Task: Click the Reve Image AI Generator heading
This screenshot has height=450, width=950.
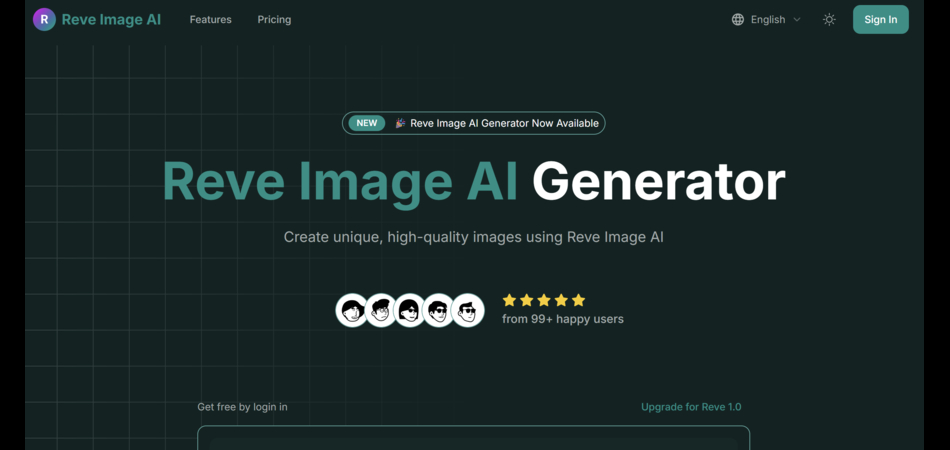Action: point(474,182)
